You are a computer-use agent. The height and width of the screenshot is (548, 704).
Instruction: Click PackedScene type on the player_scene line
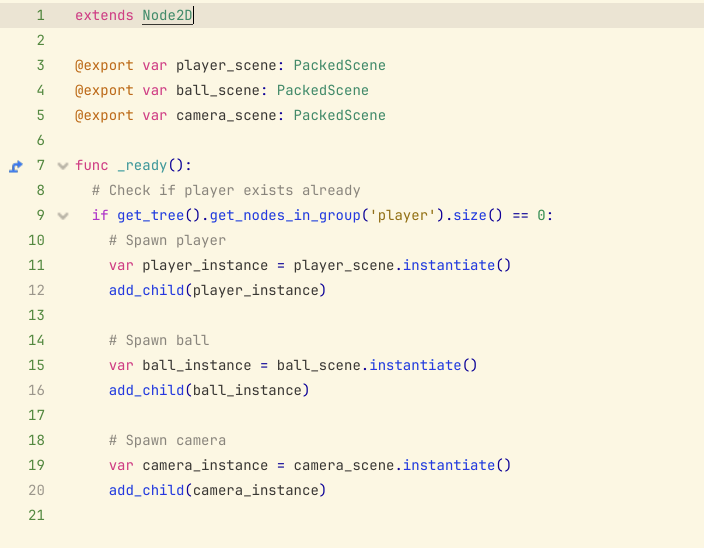coord(339,66)
